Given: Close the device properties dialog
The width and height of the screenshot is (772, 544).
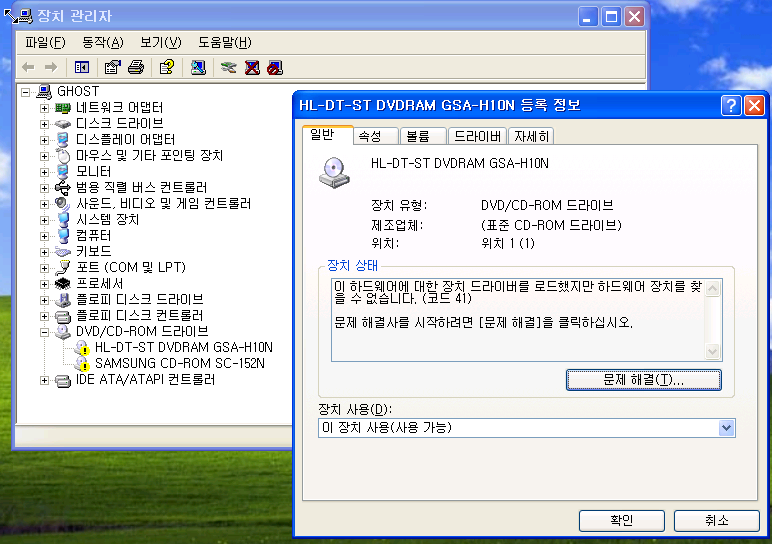Looking at the screenshot, I should (x=754, y=105).
